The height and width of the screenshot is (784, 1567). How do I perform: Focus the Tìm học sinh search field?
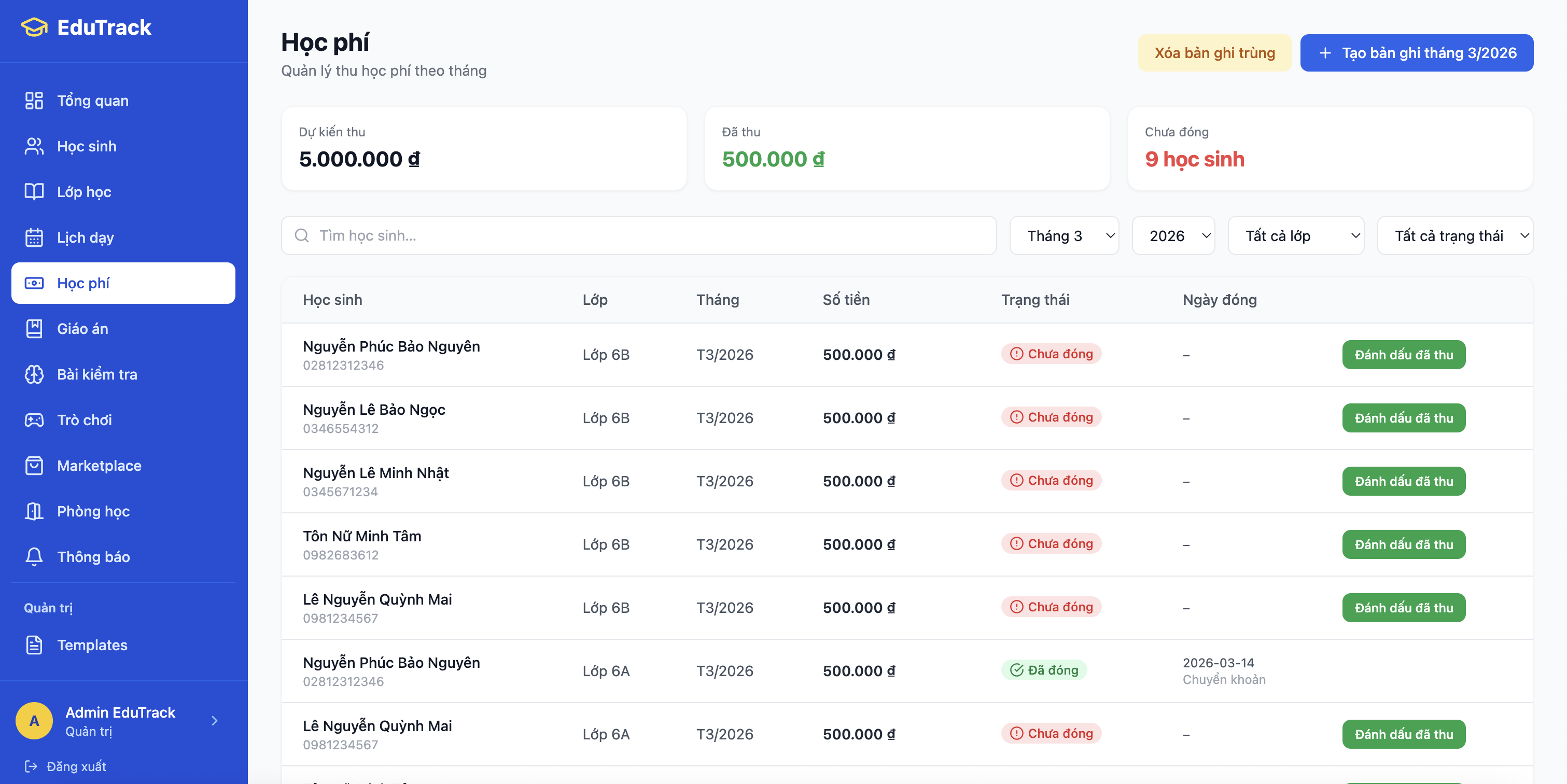(639, 235)
